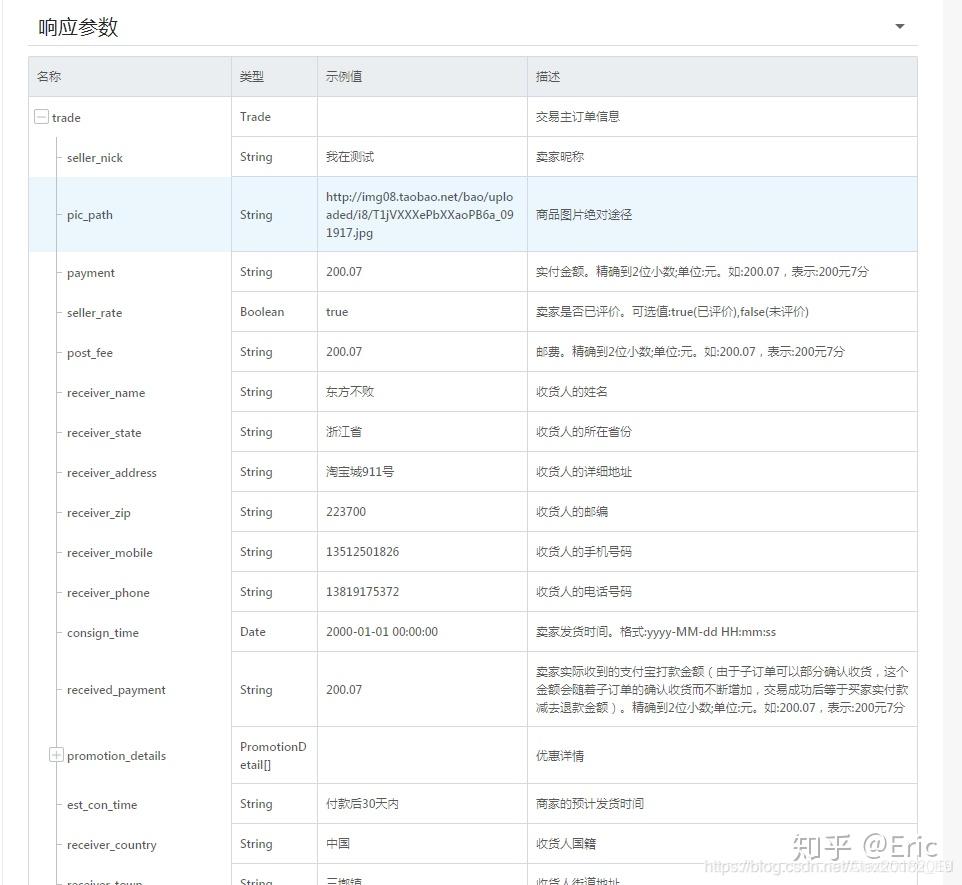
Task: Click the taobao image URL example value
Action: [x=420, y=215]
